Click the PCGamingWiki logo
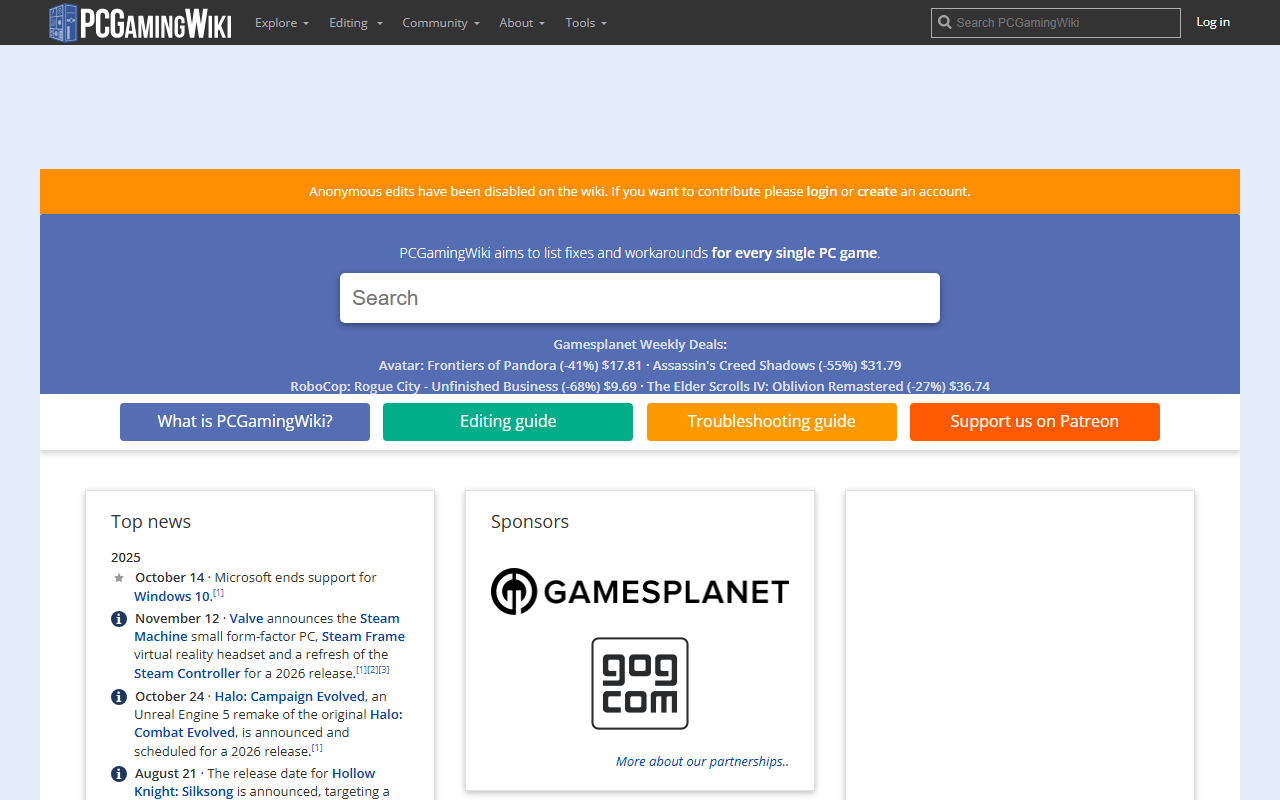Screen dimensions: 1280x800 140,22
